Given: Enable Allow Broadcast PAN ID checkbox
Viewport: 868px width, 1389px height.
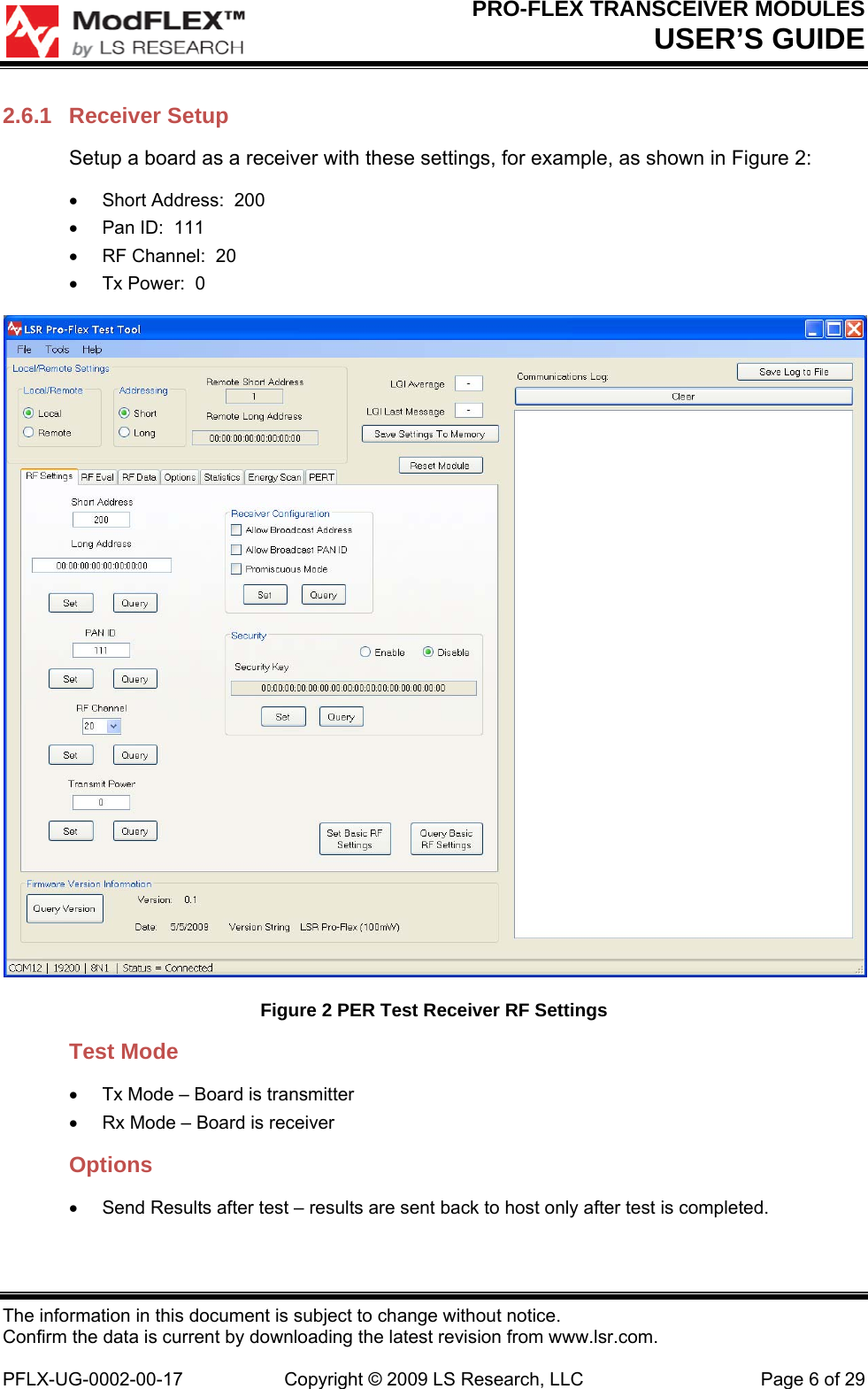Looking at the screenshot, I should coord(236,550).
